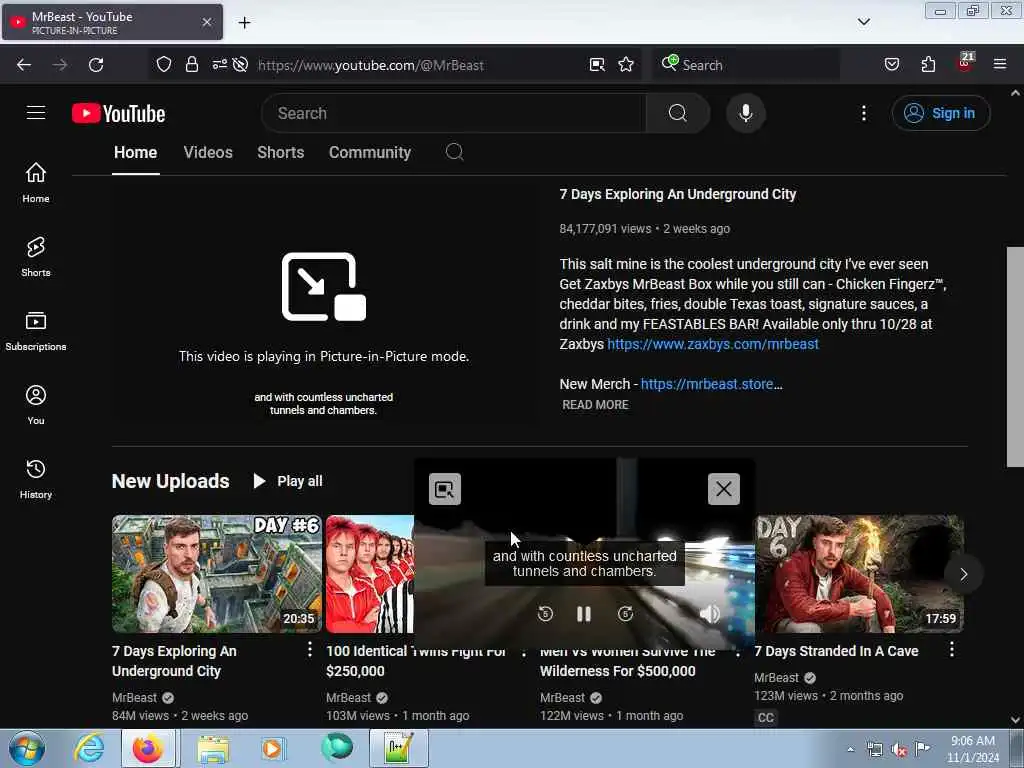Image resolution: width=1024 pixels, height=768 pixels.
Task: Switch to the Community channel tab
Action: pos(370,152)
